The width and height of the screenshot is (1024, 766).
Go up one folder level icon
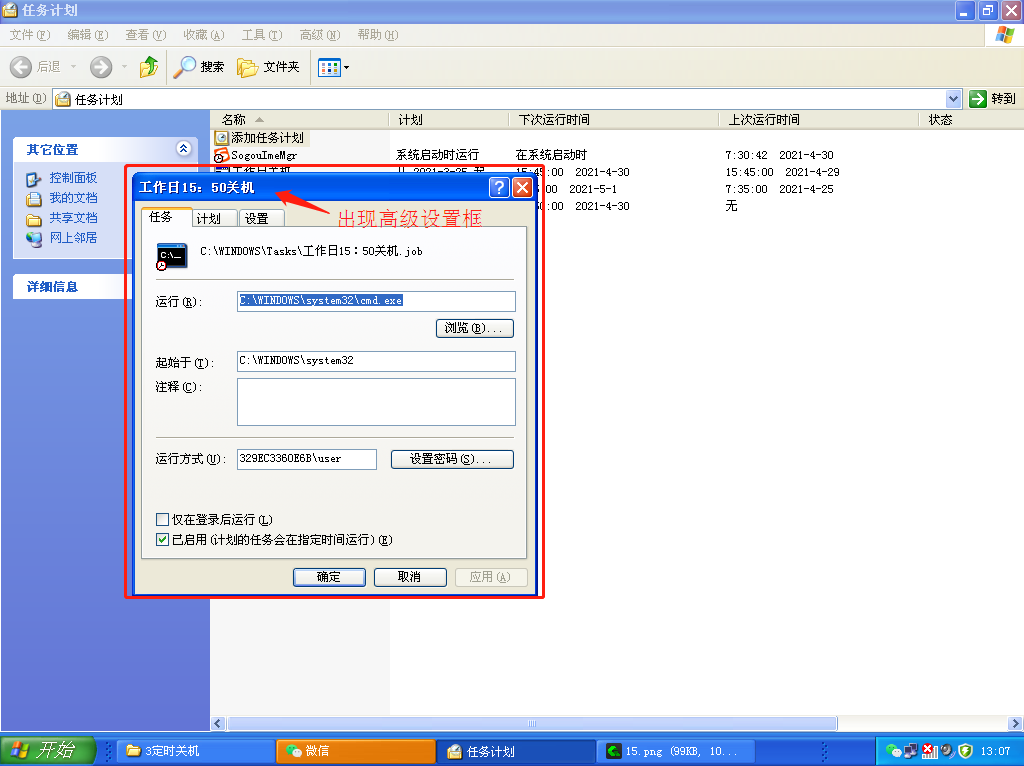149,67
